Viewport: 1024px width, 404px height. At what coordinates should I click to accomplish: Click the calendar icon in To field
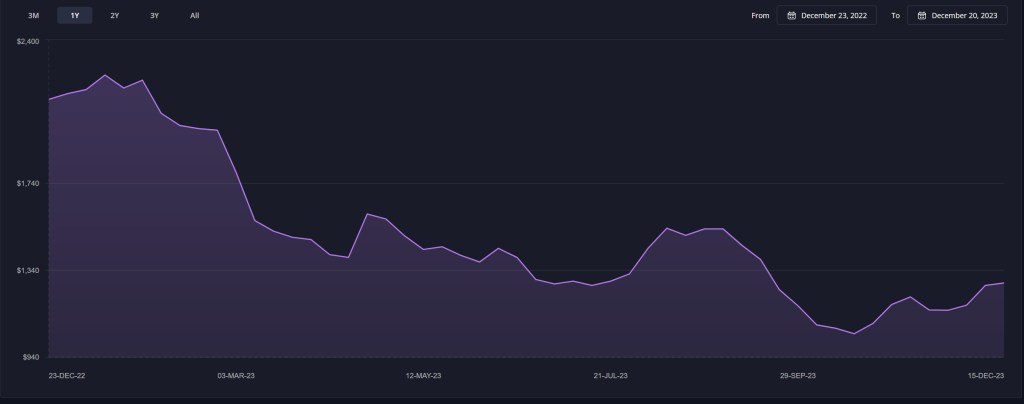(x=921, y=16)
